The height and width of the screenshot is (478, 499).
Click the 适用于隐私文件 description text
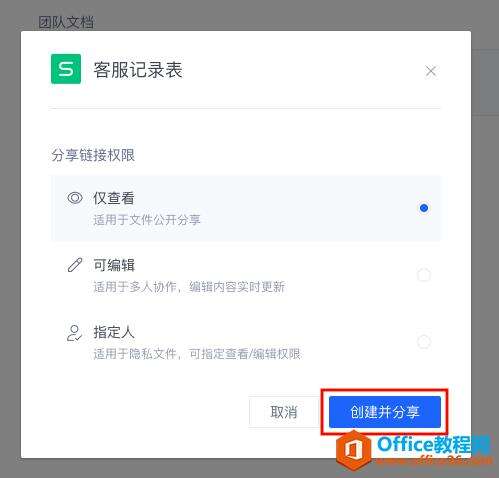135,354
